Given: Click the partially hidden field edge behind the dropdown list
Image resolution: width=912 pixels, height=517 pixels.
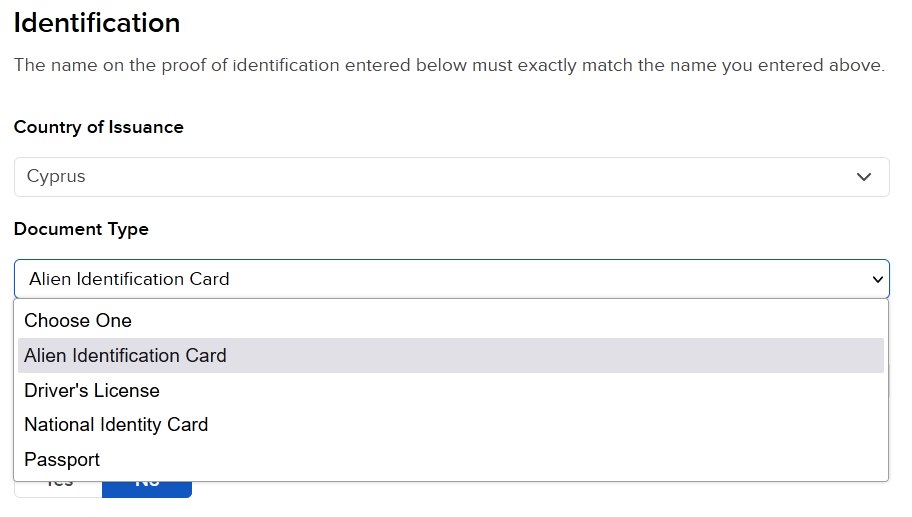Looking at the screenshot, I should pyautogui.click(x=887, y=385).
